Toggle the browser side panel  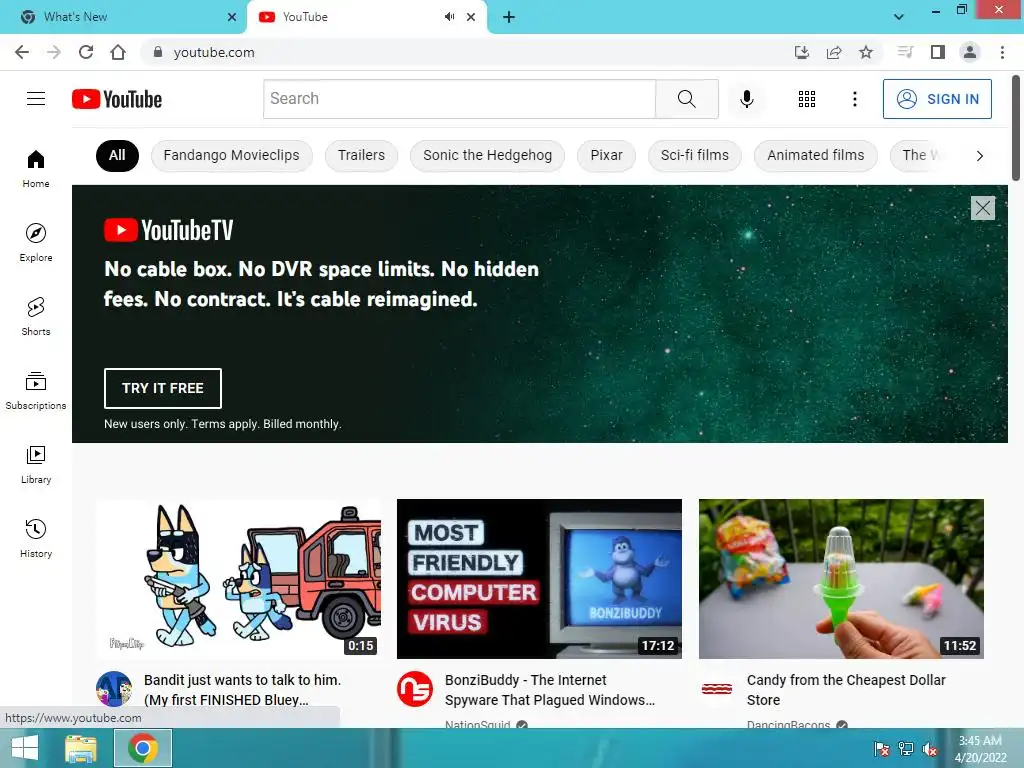click(x=938, y=52)
